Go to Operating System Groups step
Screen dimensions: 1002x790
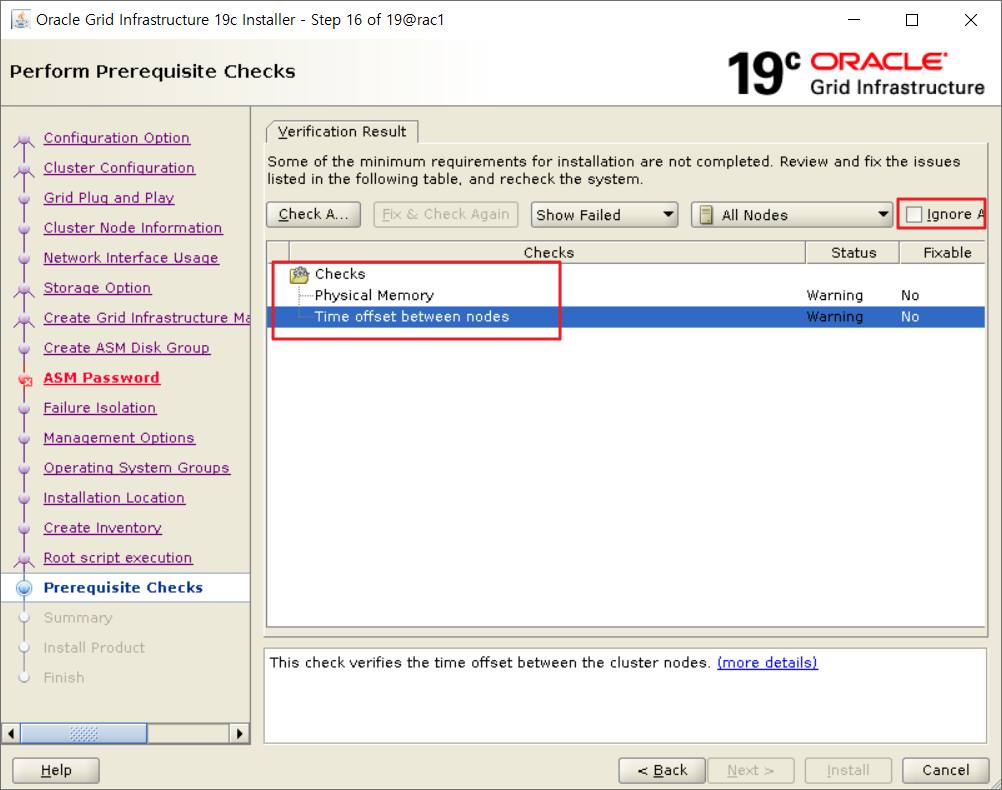pos(136,469)
